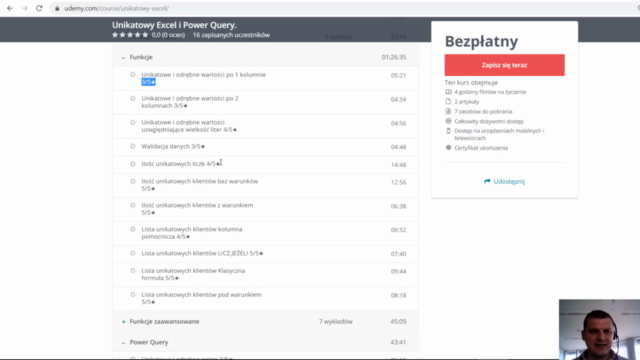Click the padlock icon in the address bar
The width and height of the screenshot is (640, 360).
pos(57,8)
